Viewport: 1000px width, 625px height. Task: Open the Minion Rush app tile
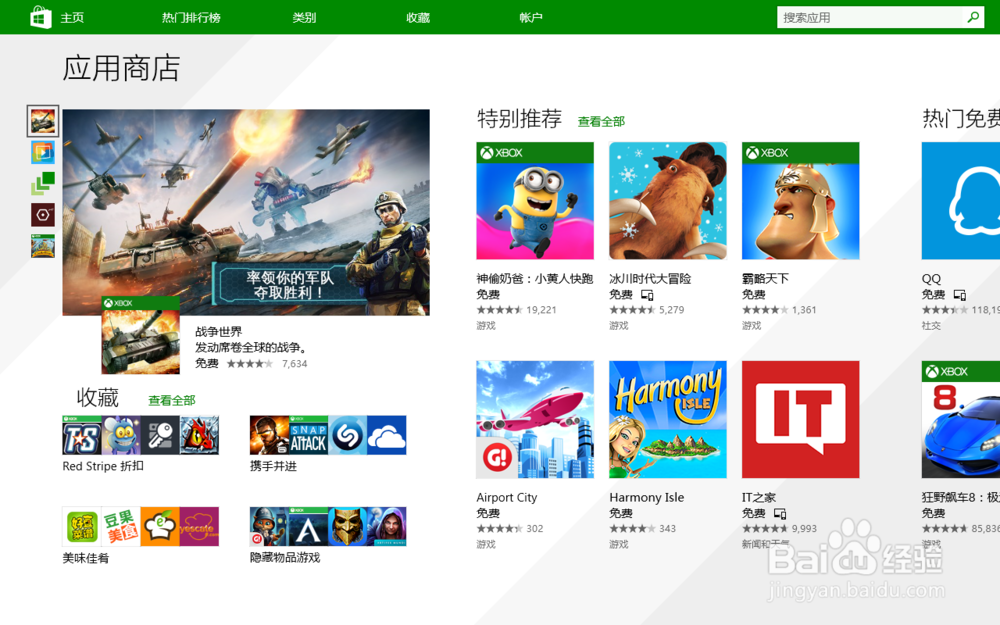pyautogui.click(x=535, y=201)
